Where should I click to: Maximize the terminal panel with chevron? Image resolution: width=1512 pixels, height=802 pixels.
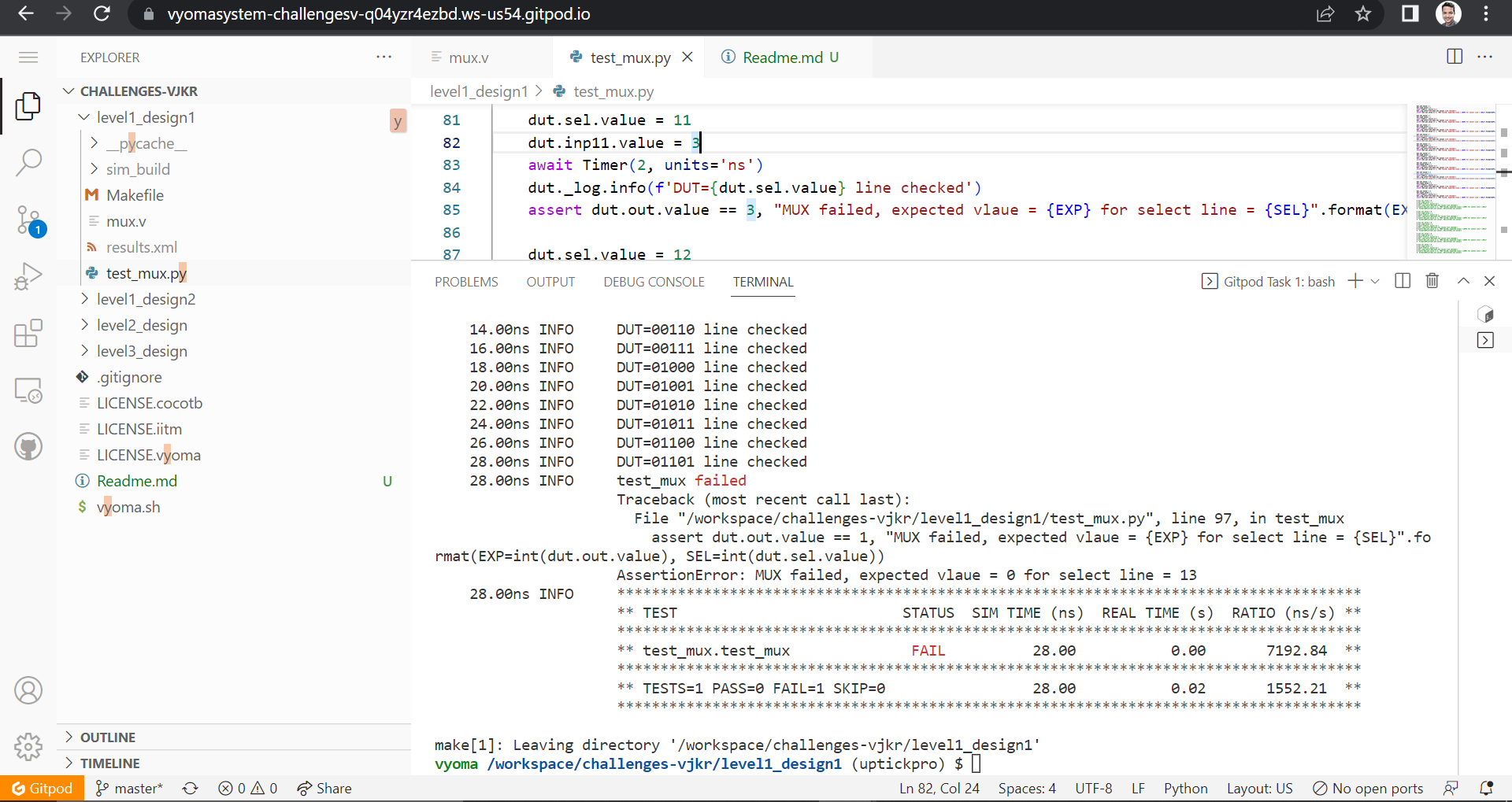point(1462,281)
